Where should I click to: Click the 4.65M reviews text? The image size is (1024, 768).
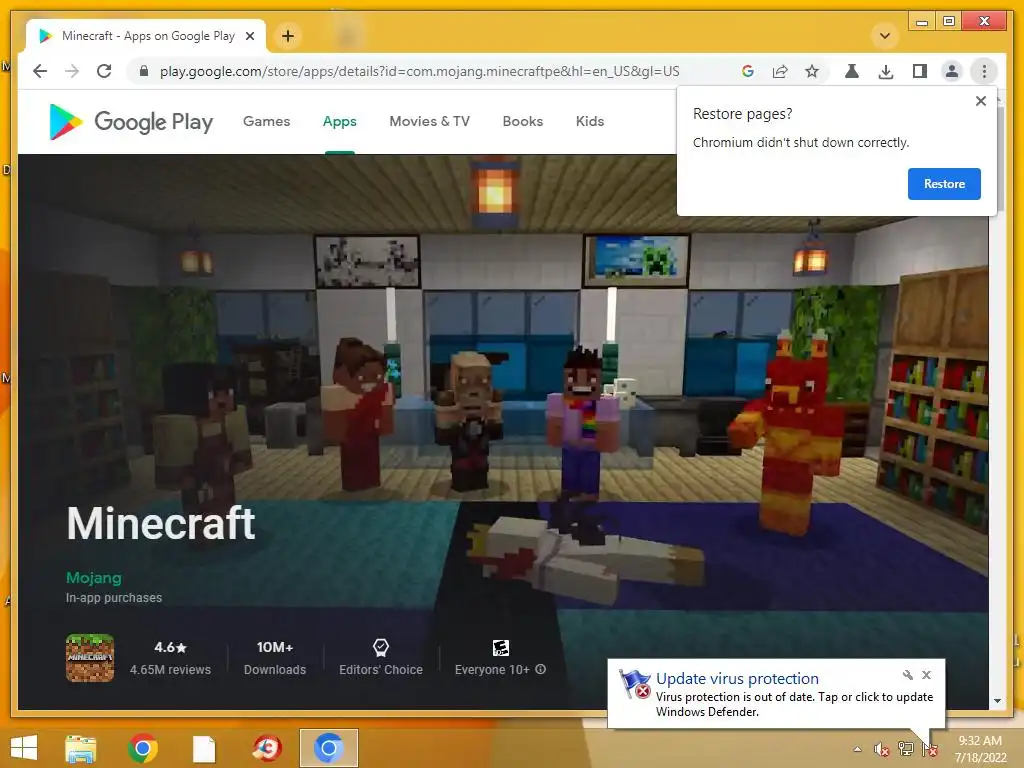coord(170,669)
